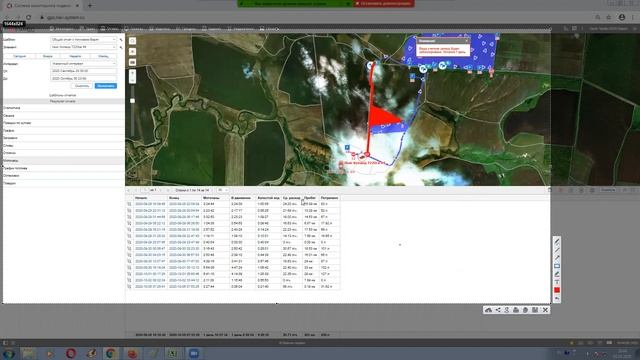Open the Поездки item at list bottom
Viewport: 640px width, 360px height.
coord(63,183)
